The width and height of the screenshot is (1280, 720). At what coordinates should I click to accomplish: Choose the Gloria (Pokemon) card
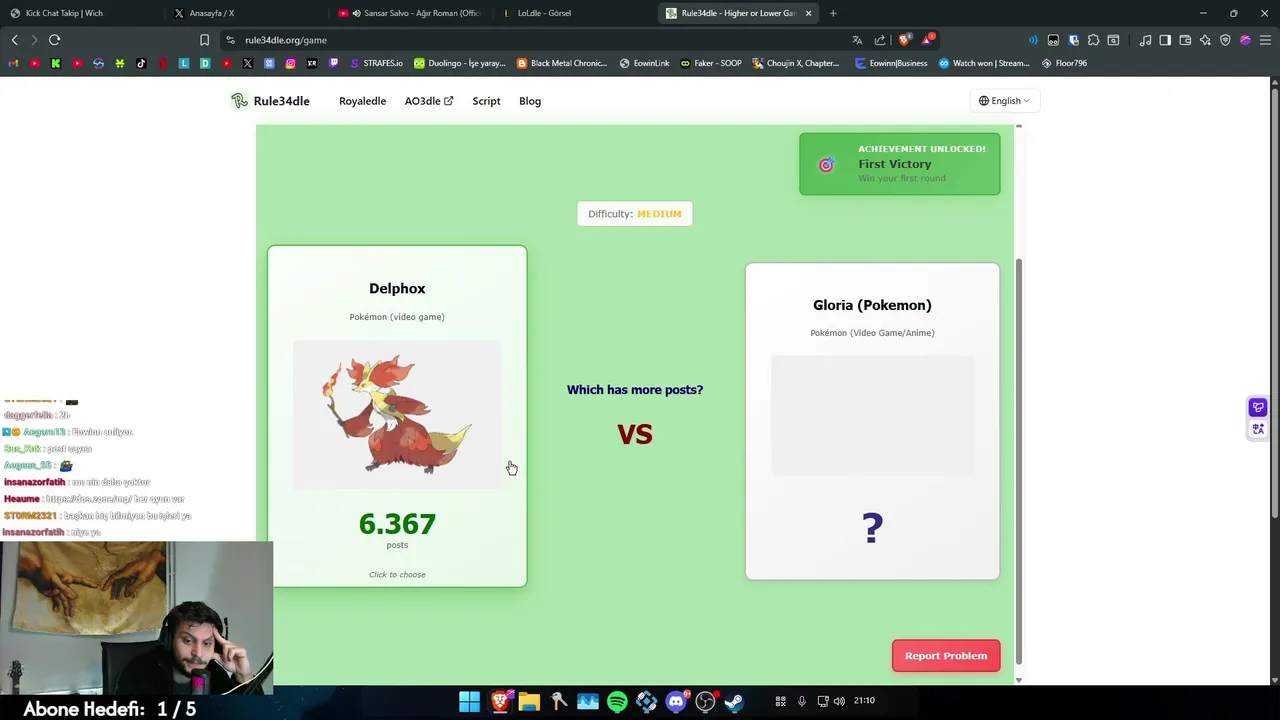(872, 421)
